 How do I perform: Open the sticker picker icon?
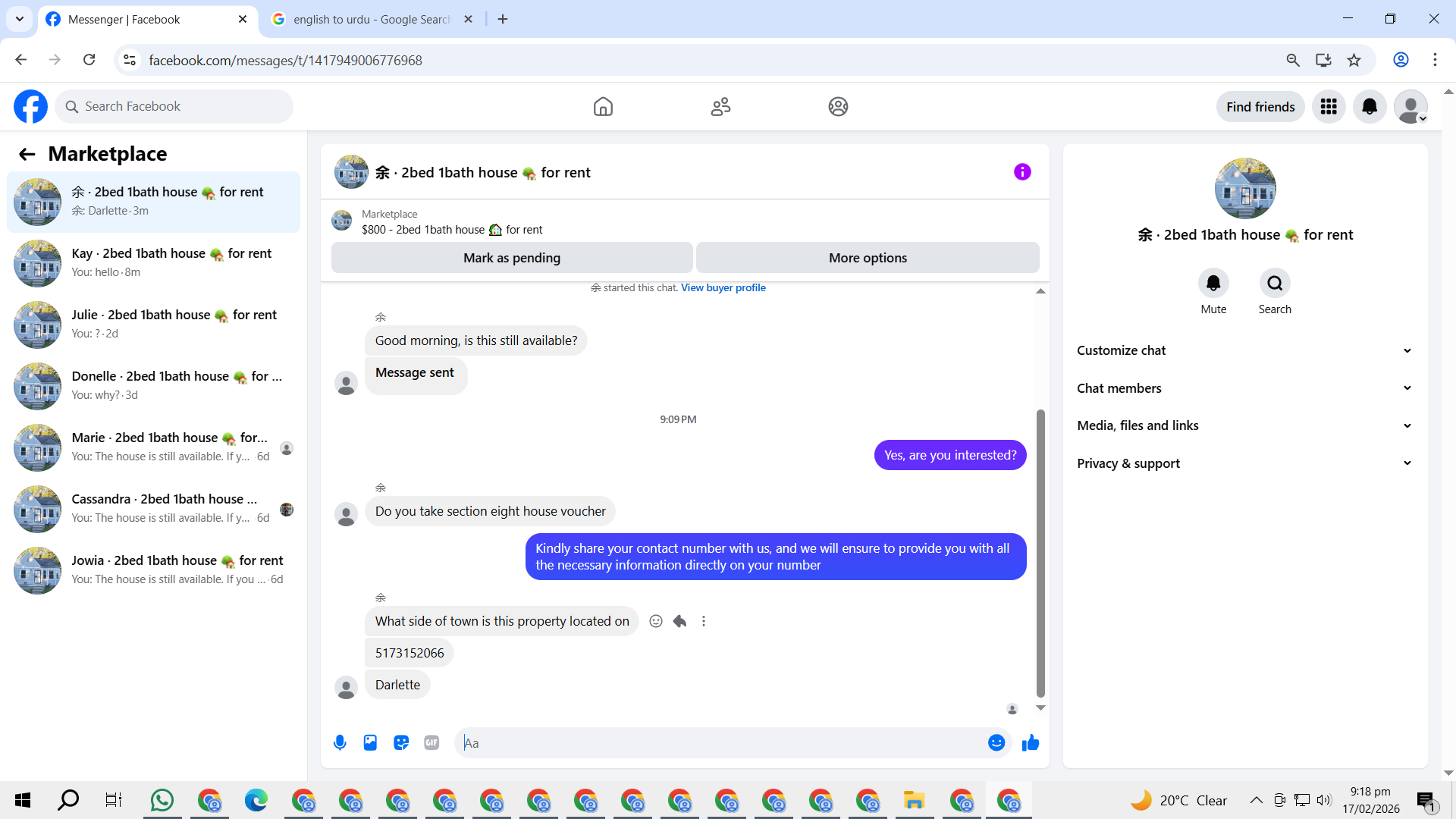coord(401,743)
